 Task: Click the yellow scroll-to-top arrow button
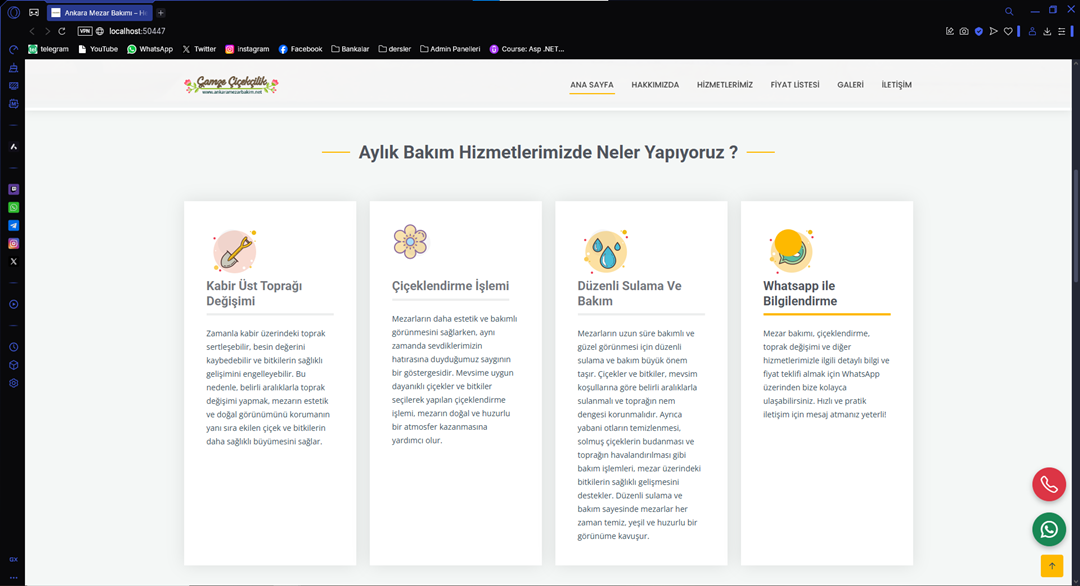tap(1051, 565)
